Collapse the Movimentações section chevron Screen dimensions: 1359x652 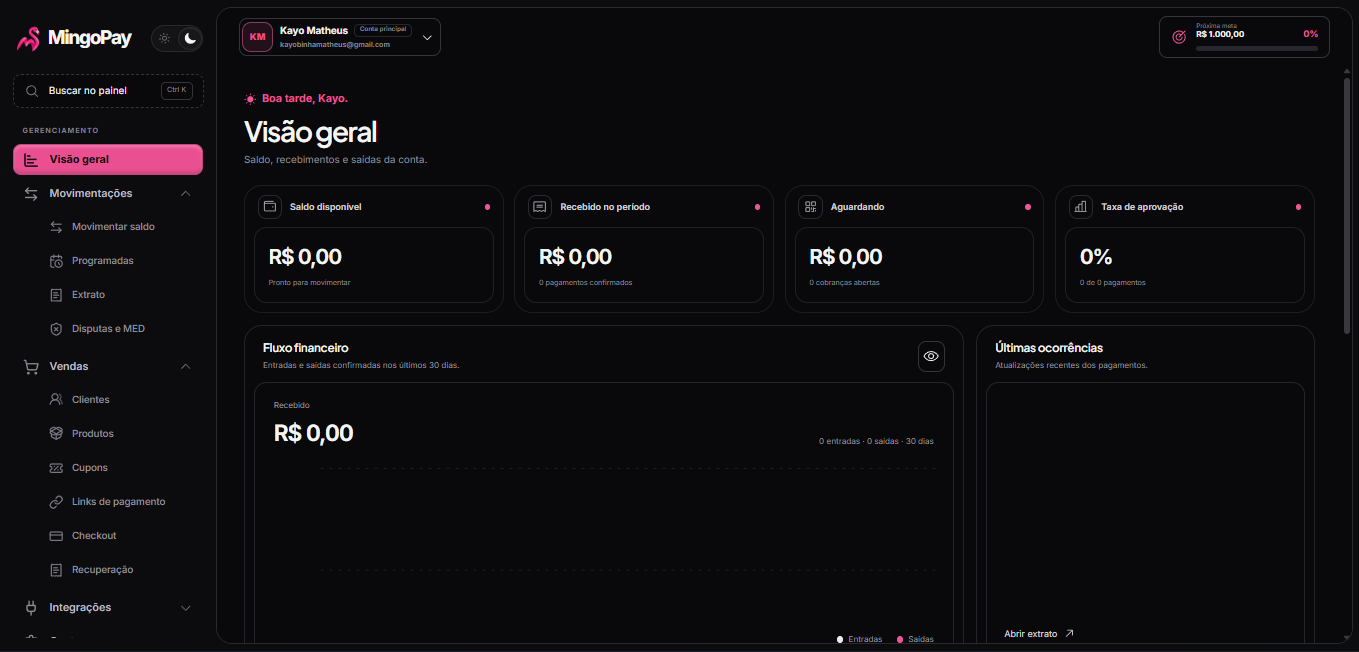185,193
